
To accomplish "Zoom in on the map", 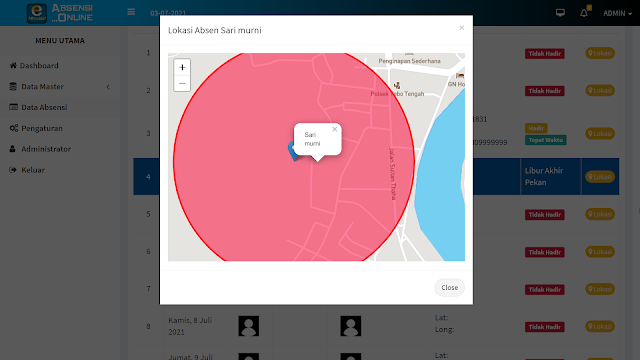I will tap(182, 67).
